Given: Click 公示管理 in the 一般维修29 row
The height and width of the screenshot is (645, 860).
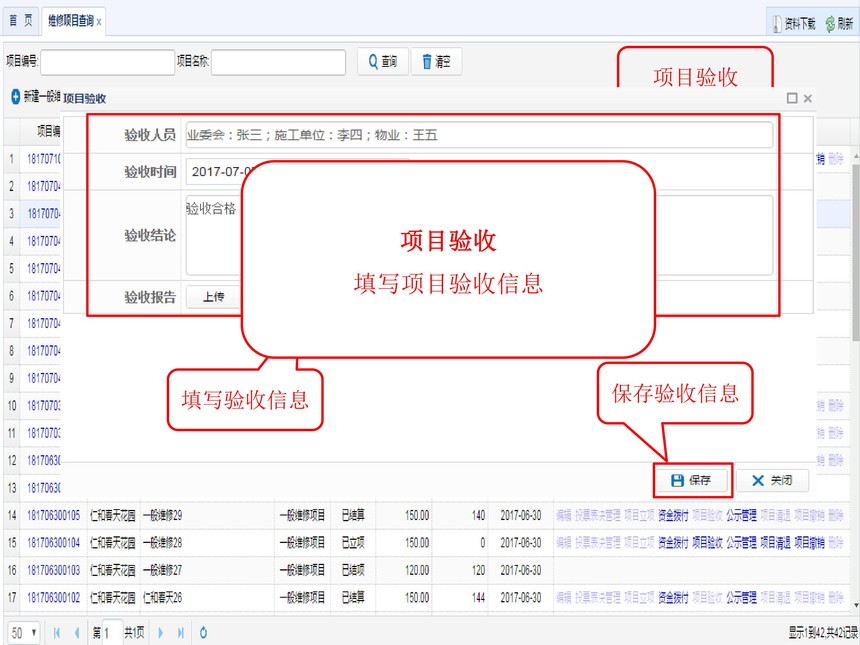Looking at the screenshot, I should (741, 516).
